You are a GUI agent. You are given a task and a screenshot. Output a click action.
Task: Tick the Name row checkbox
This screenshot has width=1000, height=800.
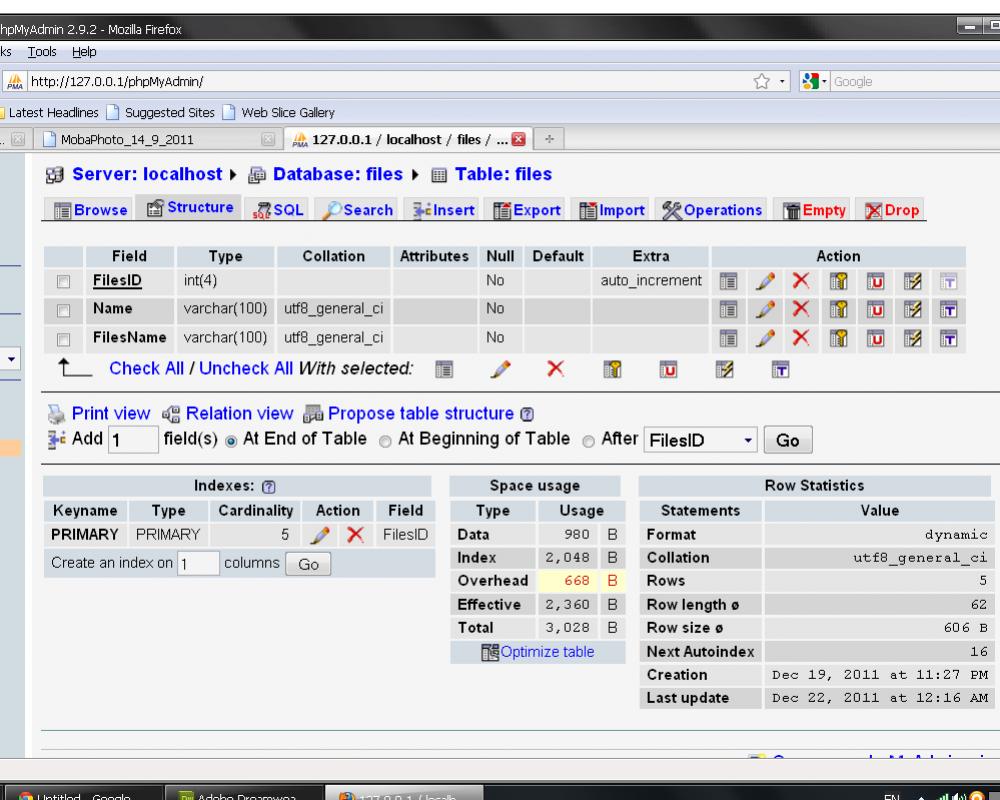[x=63, y=311]
